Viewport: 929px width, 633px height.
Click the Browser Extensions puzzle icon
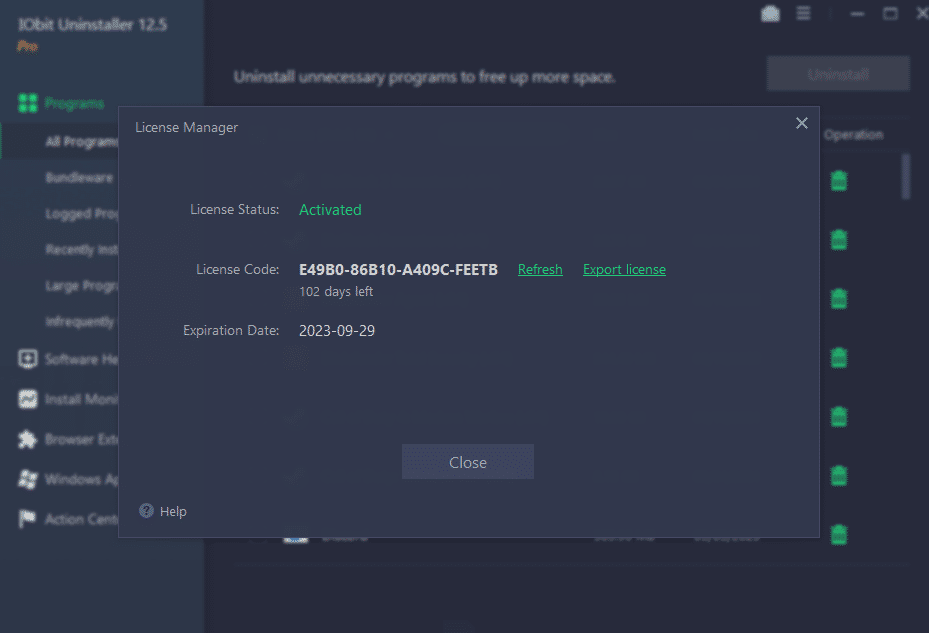point(28,439)
